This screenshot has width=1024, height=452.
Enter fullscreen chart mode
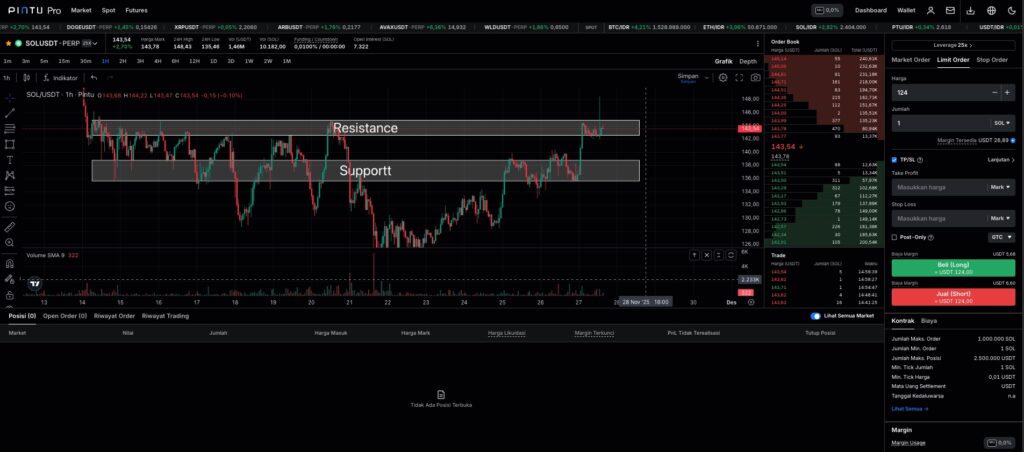tap(739, 77)
